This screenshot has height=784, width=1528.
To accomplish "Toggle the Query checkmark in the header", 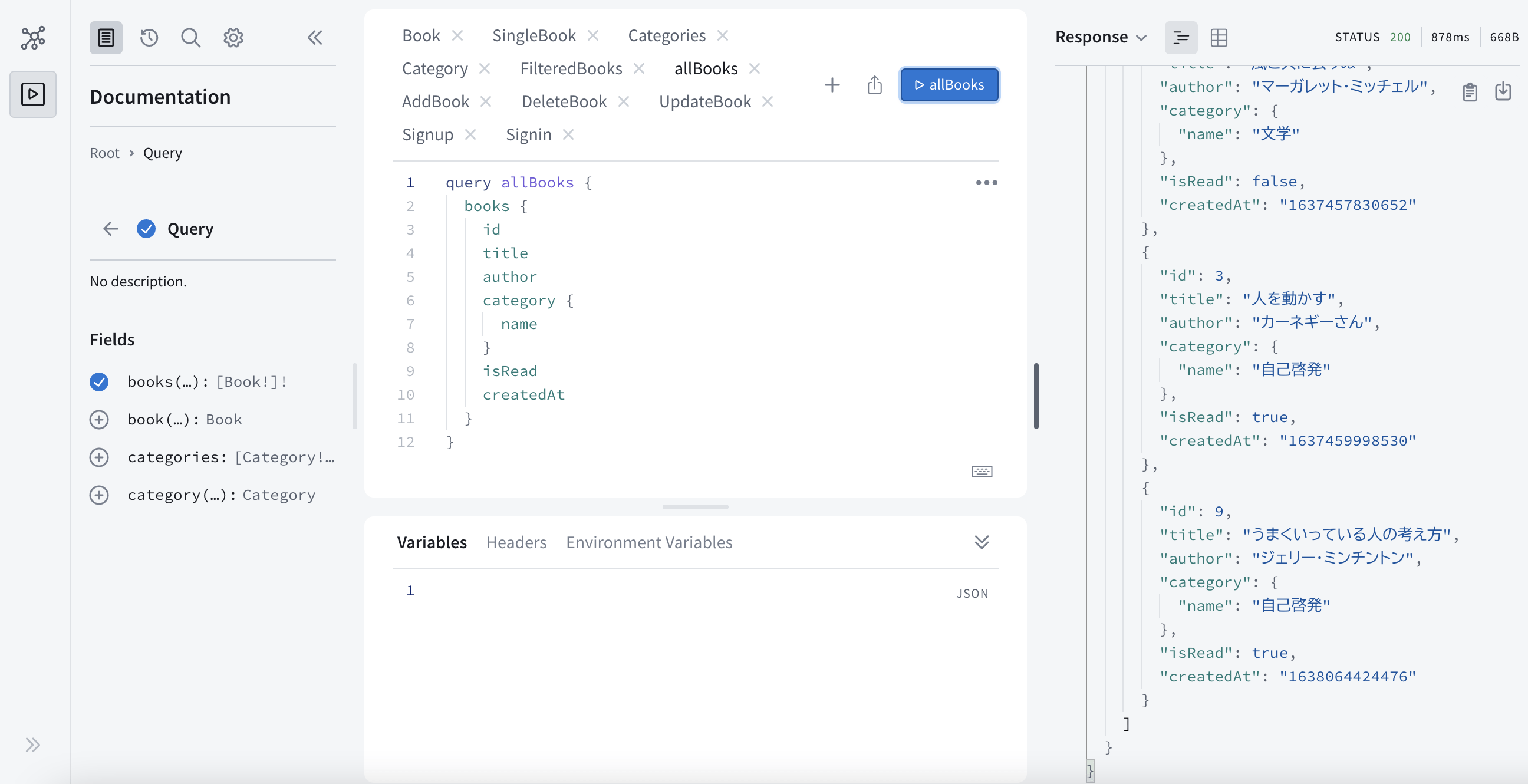I will coord(146,228).
